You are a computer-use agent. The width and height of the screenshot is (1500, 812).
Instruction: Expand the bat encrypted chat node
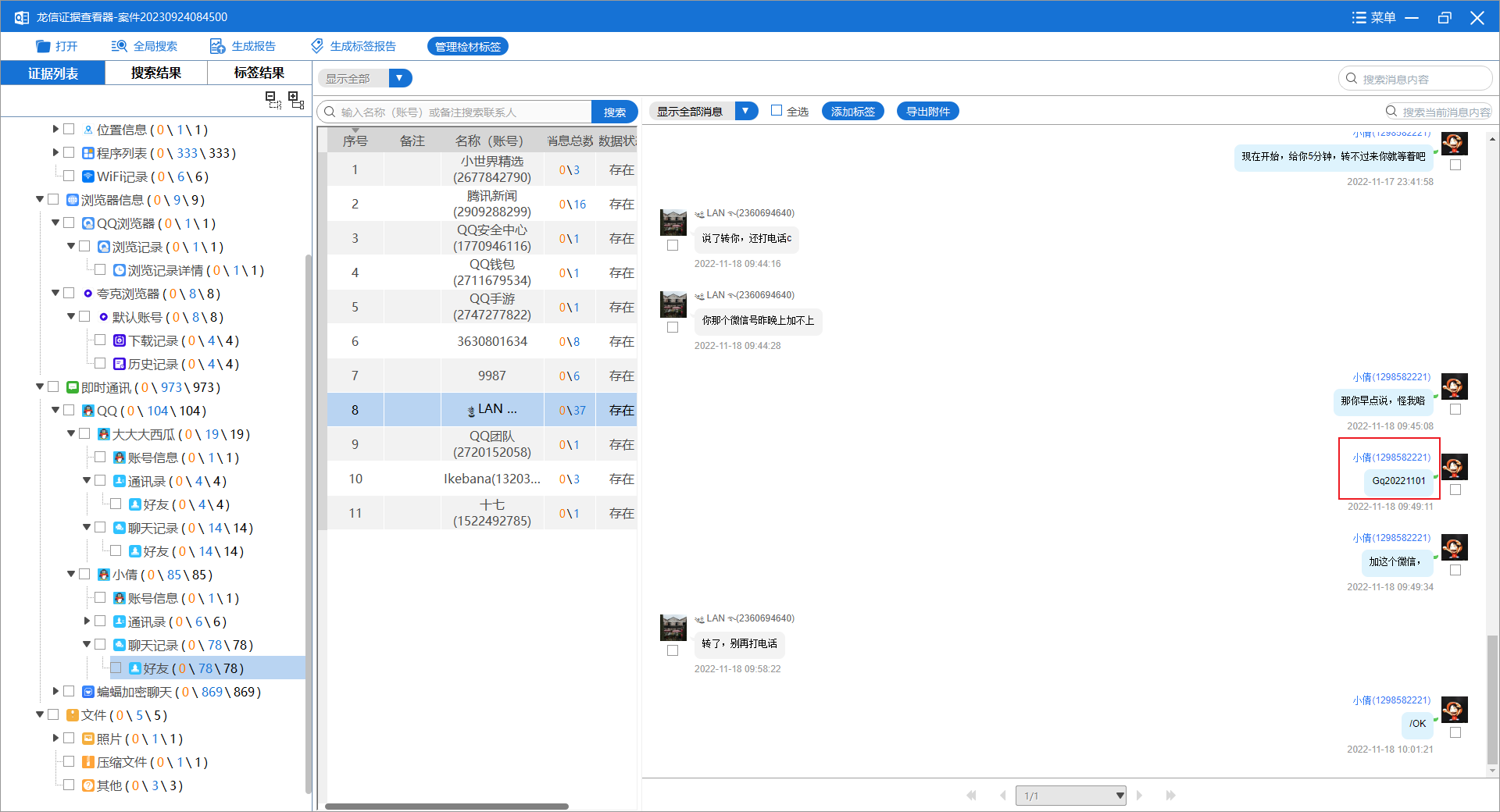click(55, 692)
